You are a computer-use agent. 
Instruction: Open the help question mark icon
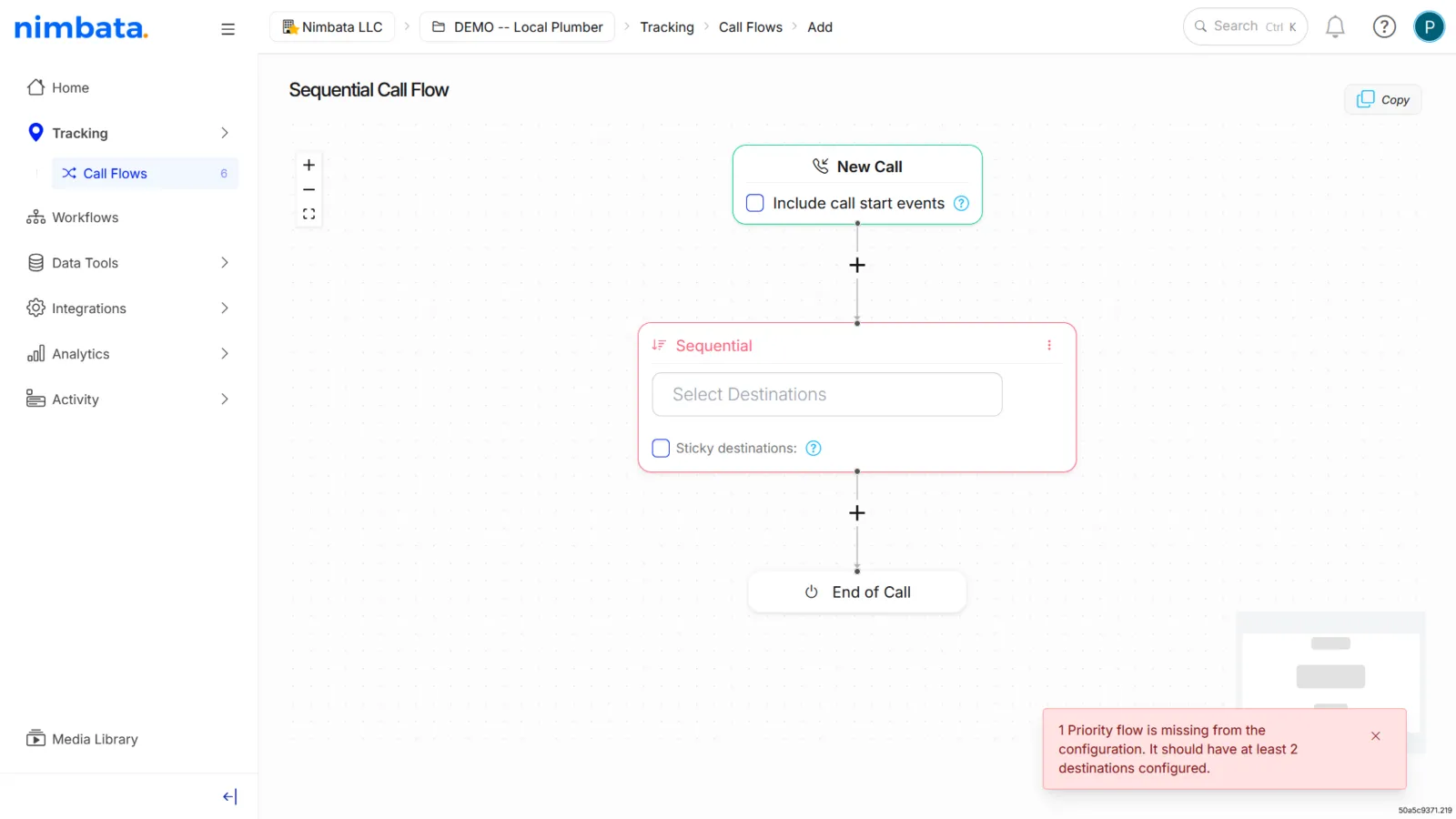1384,27
